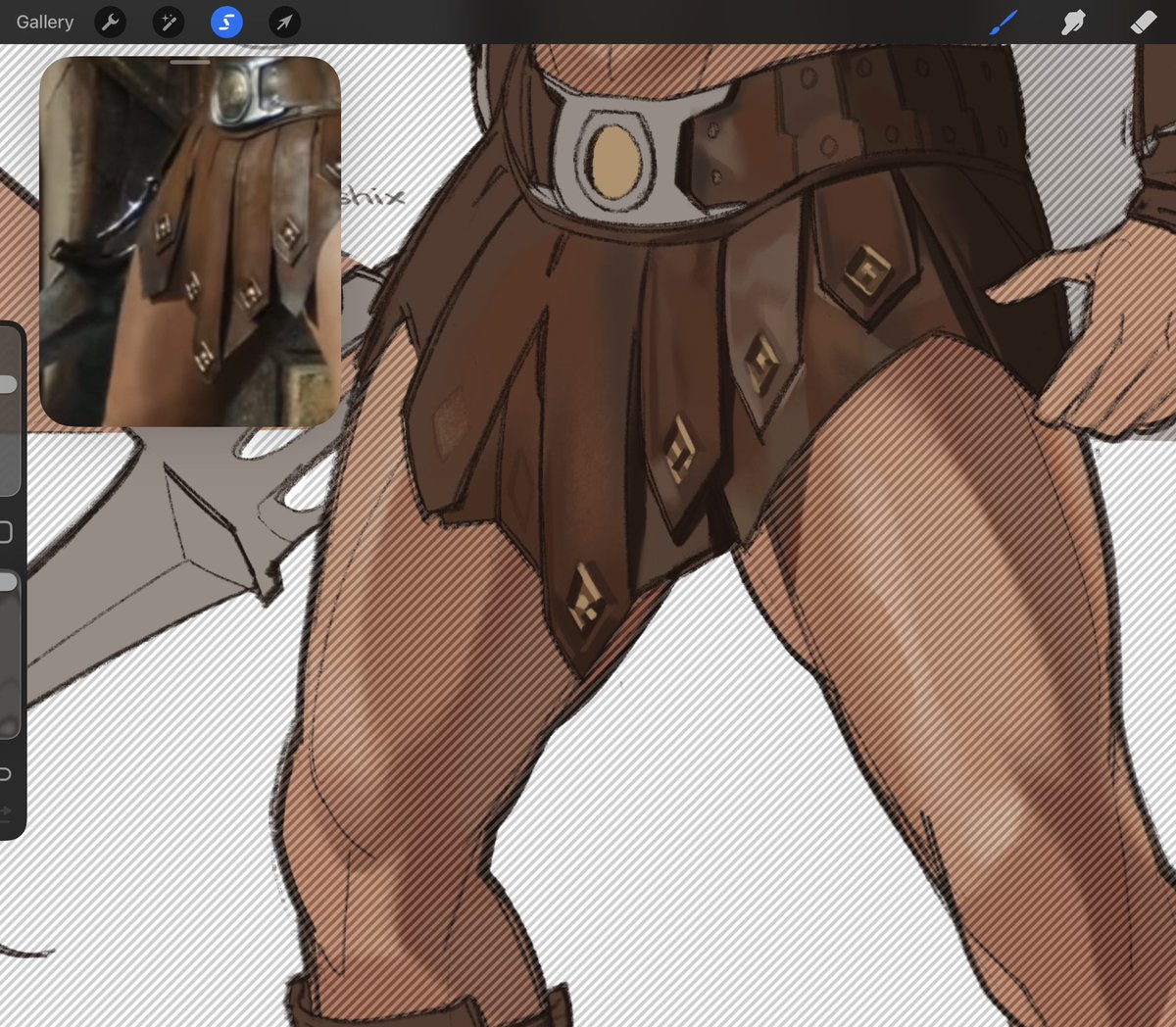This screenshot has width=1176, height=1027.
Task: Activate the Transform arrow tool
Action: click(285, 22)
